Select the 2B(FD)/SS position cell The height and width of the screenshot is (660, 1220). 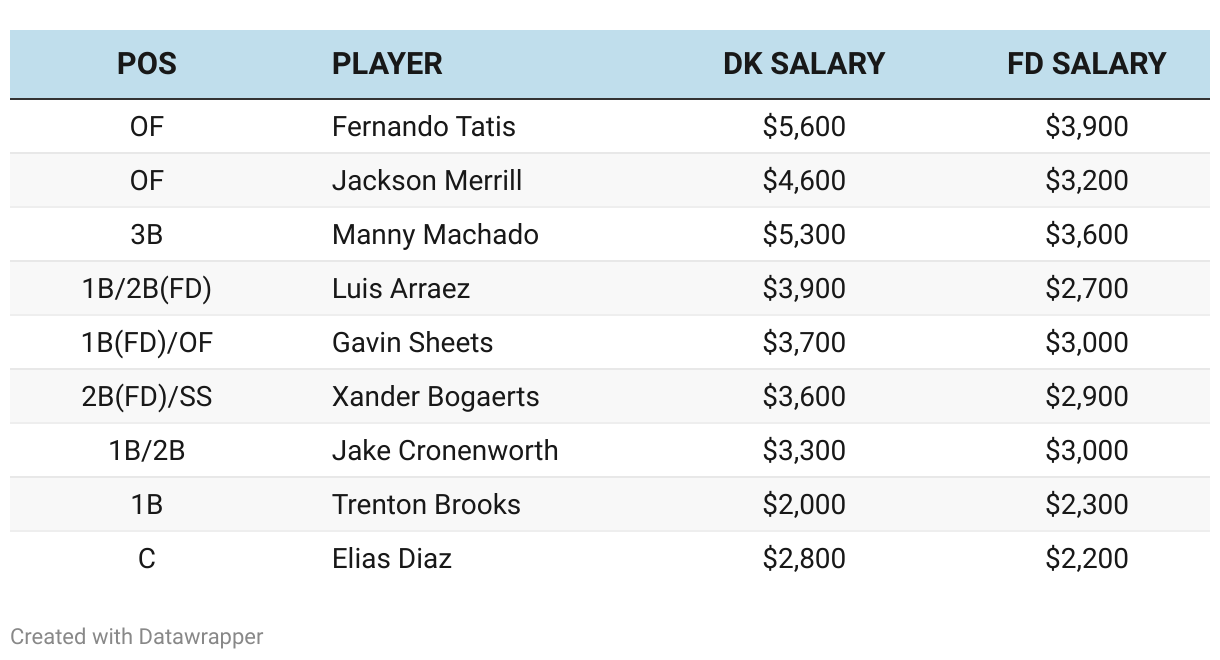147,397
